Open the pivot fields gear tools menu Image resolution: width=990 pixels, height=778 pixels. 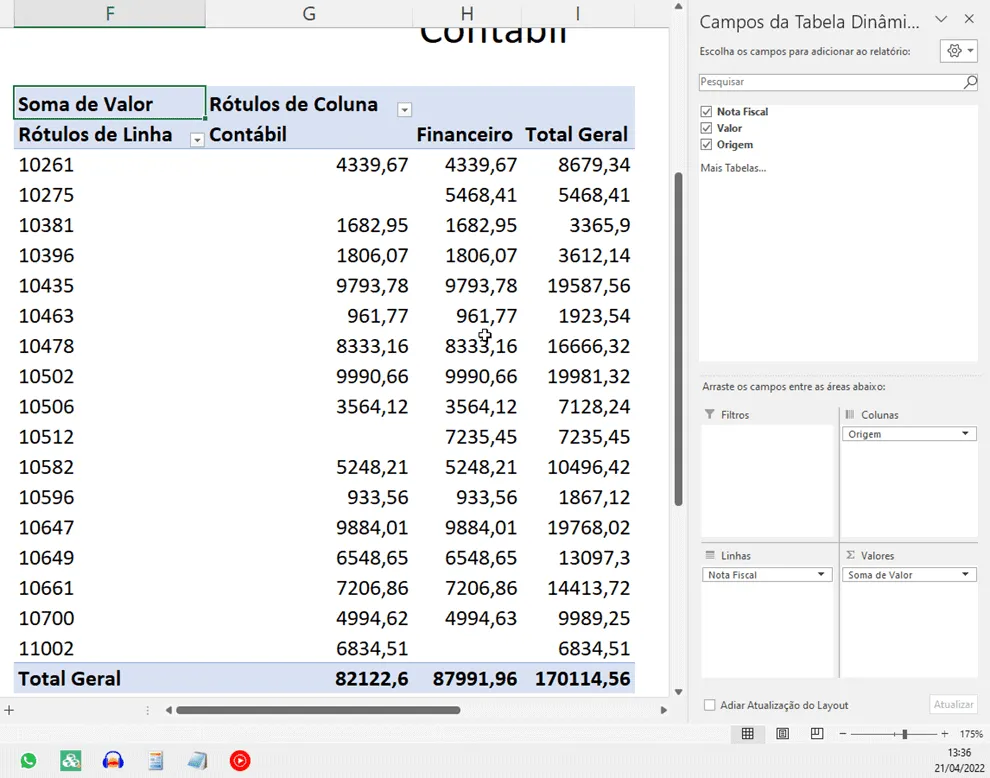pyautogui.click(x=959, y=51)
